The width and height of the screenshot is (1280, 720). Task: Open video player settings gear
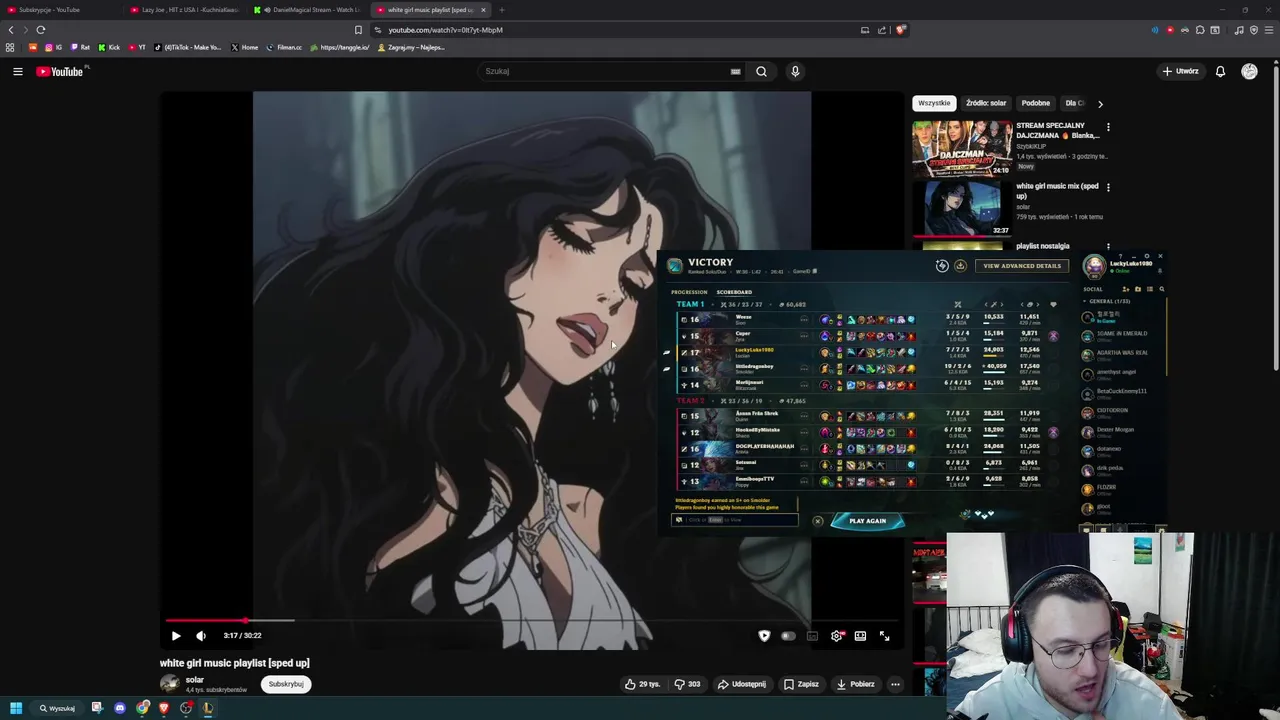point(837,635)
